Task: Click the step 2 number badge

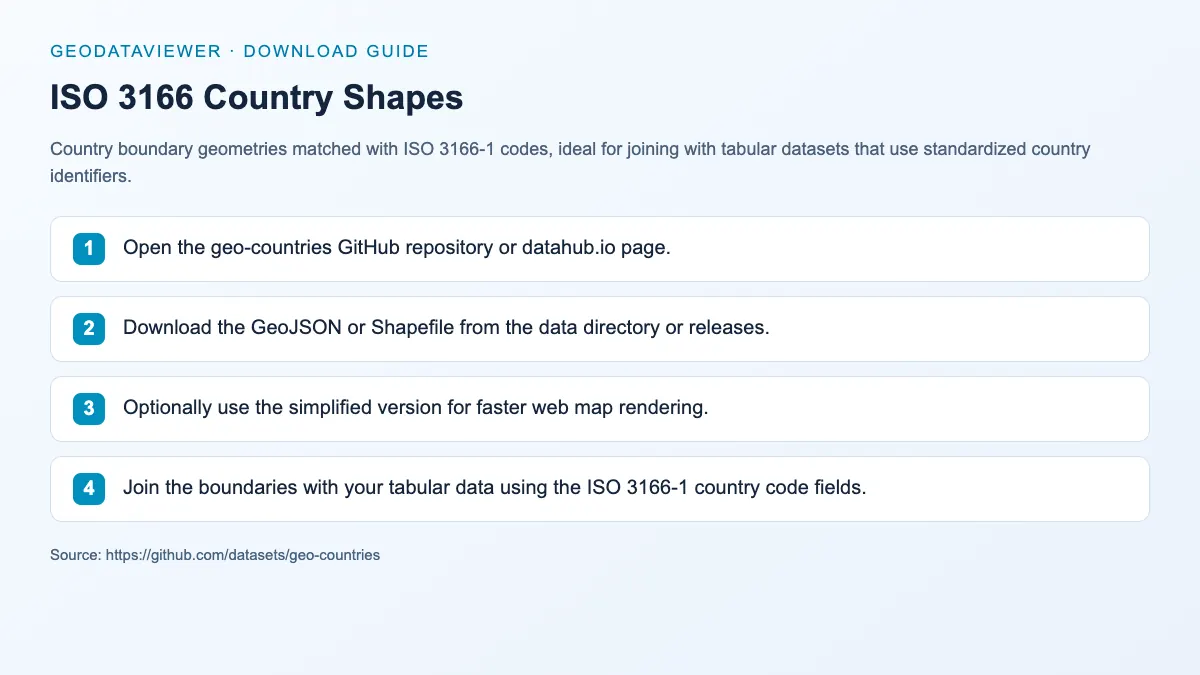Action: [89, 328]
